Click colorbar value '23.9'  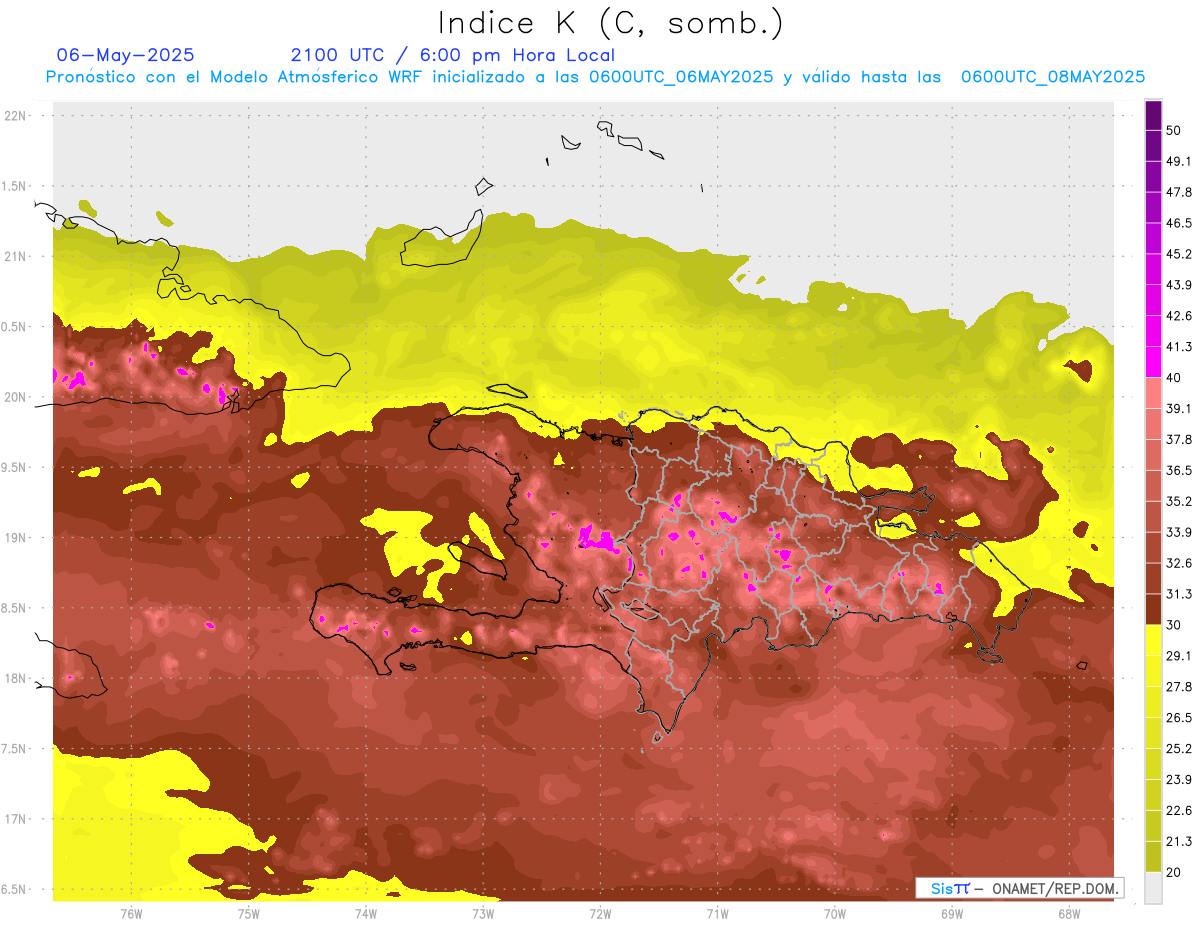[x=1179, y=780]
